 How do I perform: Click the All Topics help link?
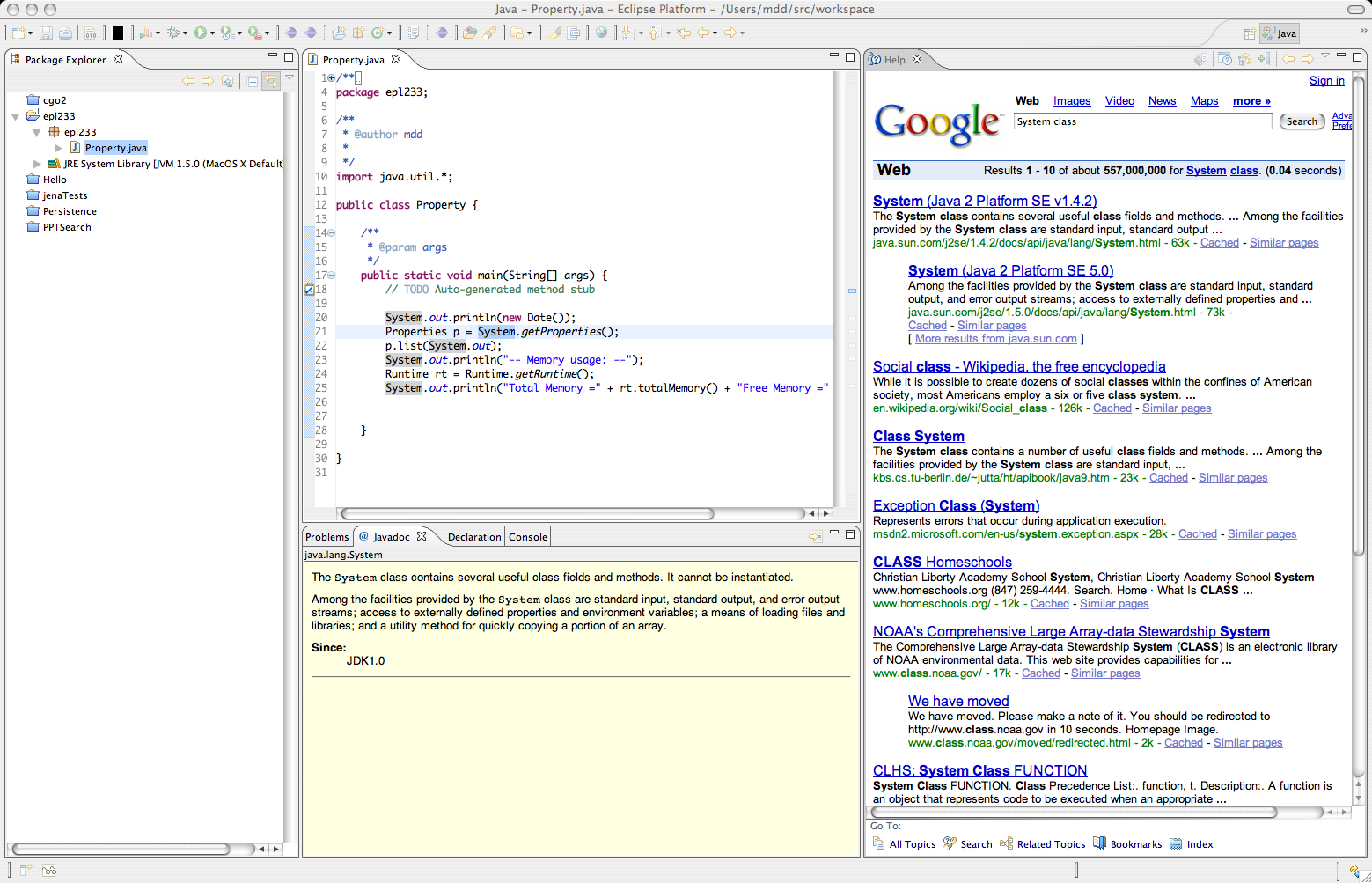pos(904,844)
